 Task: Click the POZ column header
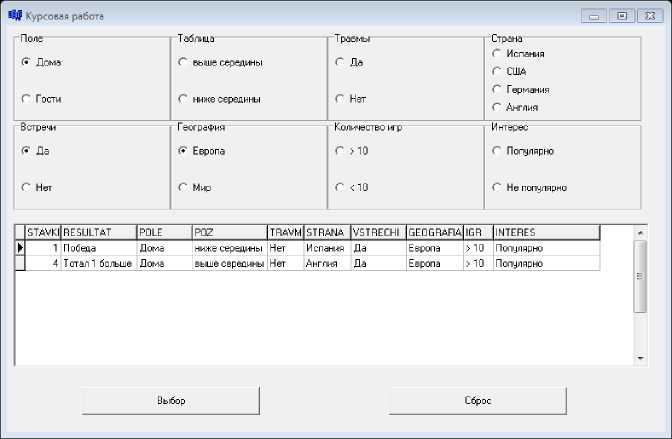pyautogui.click(x=230, y=232)
